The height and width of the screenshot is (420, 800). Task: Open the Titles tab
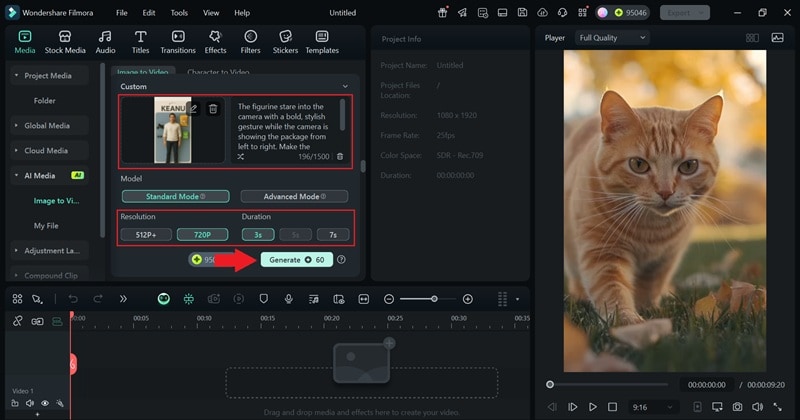(x=140, y=42)
